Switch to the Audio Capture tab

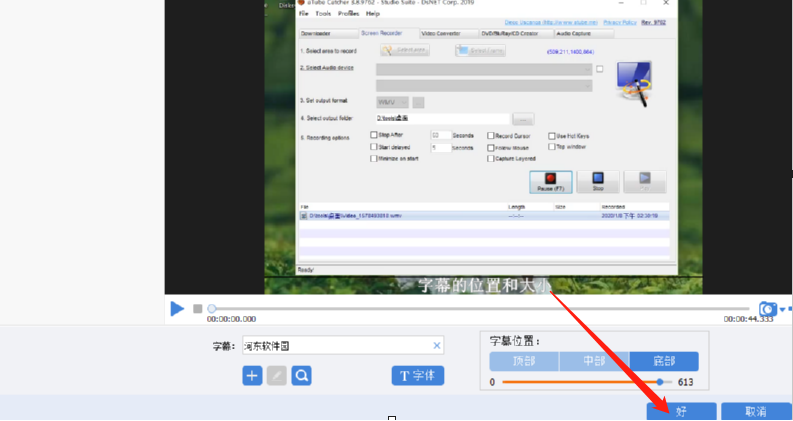click(584, 33)
